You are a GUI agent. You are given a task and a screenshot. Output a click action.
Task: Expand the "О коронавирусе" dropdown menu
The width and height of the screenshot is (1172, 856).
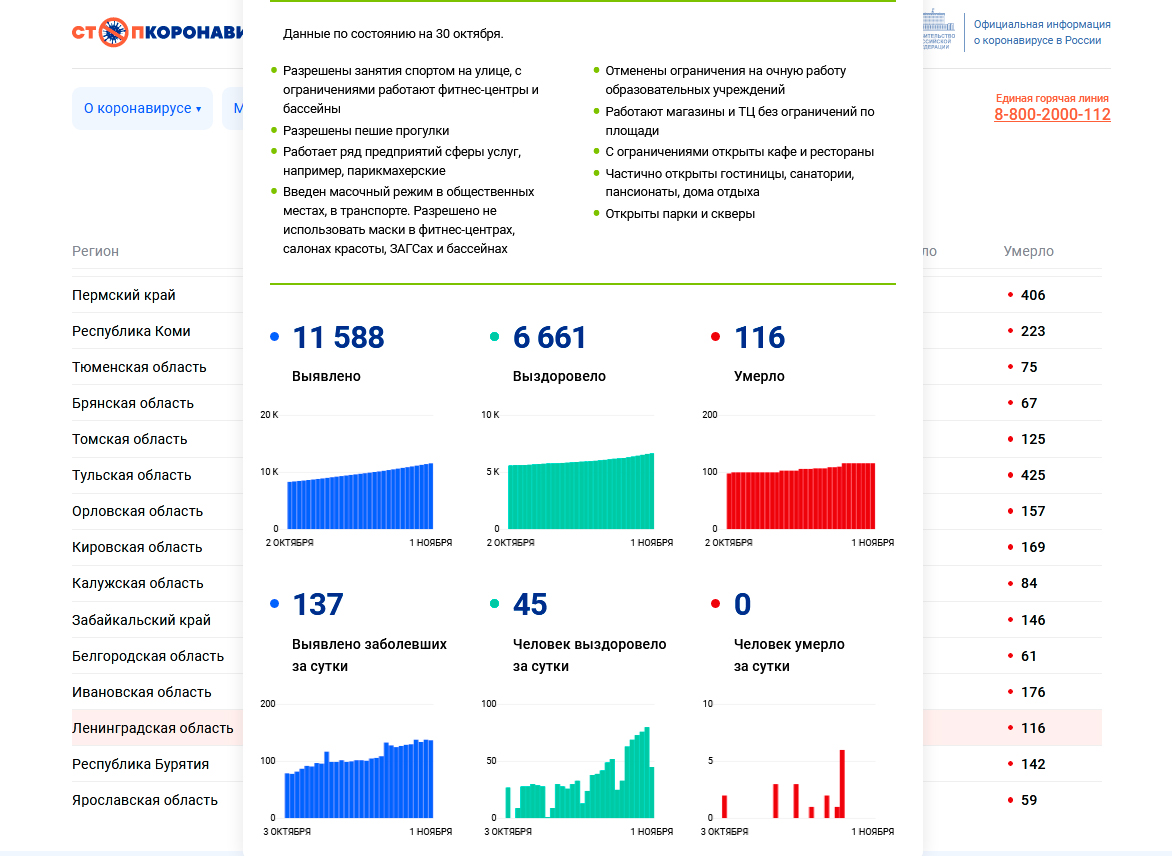pyautogui.click(x=142, y=108)
